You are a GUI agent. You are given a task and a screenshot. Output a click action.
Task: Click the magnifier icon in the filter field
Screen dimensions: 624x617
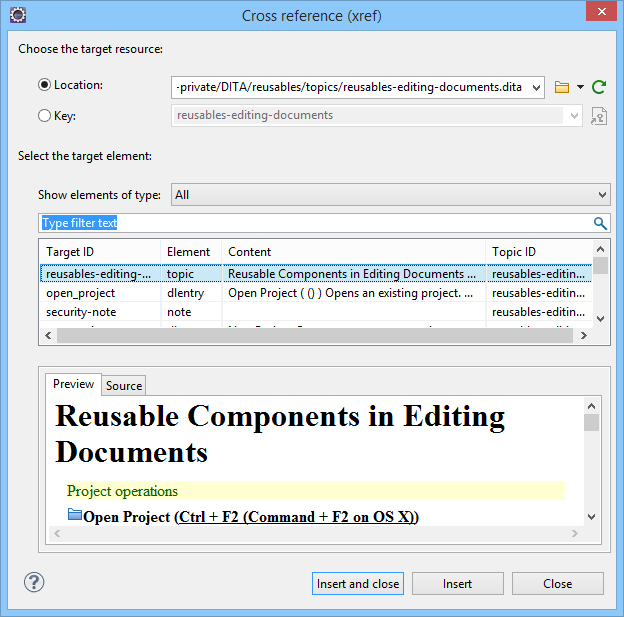click(x=600, y=223)
